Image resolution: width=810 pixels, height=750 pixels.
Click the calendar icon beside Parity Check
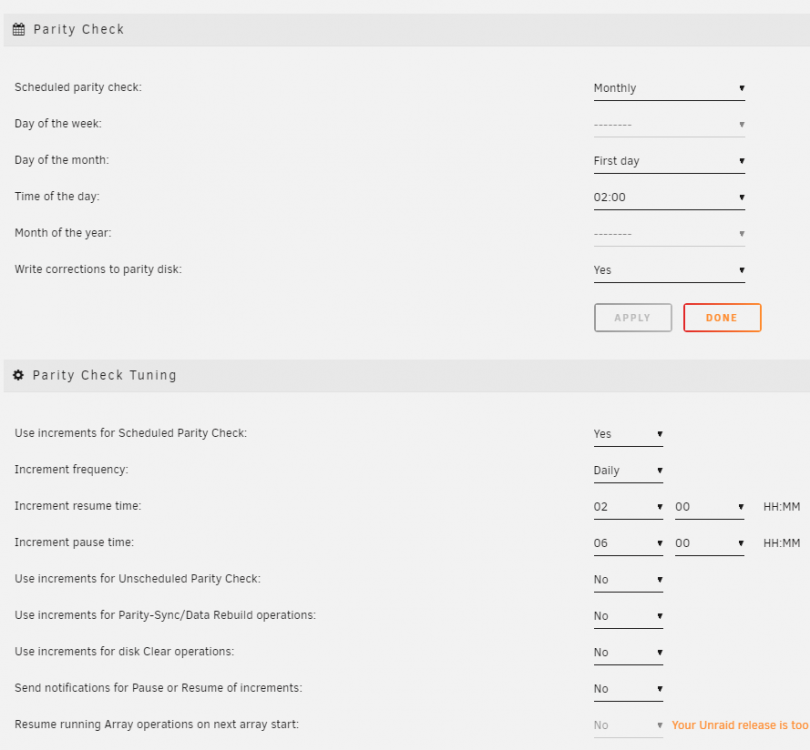click(x=19, y=29)
